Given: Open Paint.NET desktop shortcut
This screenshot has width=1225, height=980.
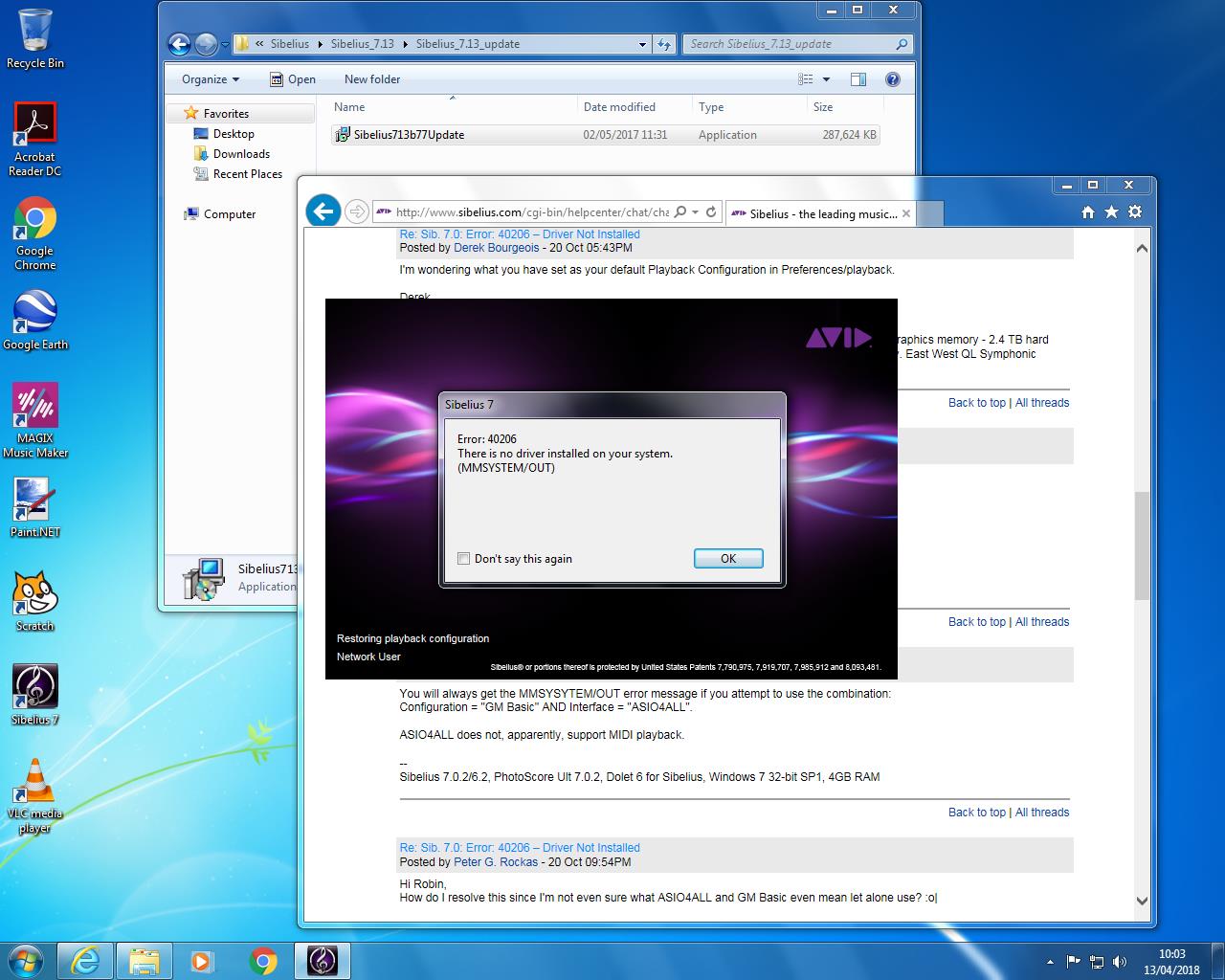Looking at the screenshot, I should (35, 508).
